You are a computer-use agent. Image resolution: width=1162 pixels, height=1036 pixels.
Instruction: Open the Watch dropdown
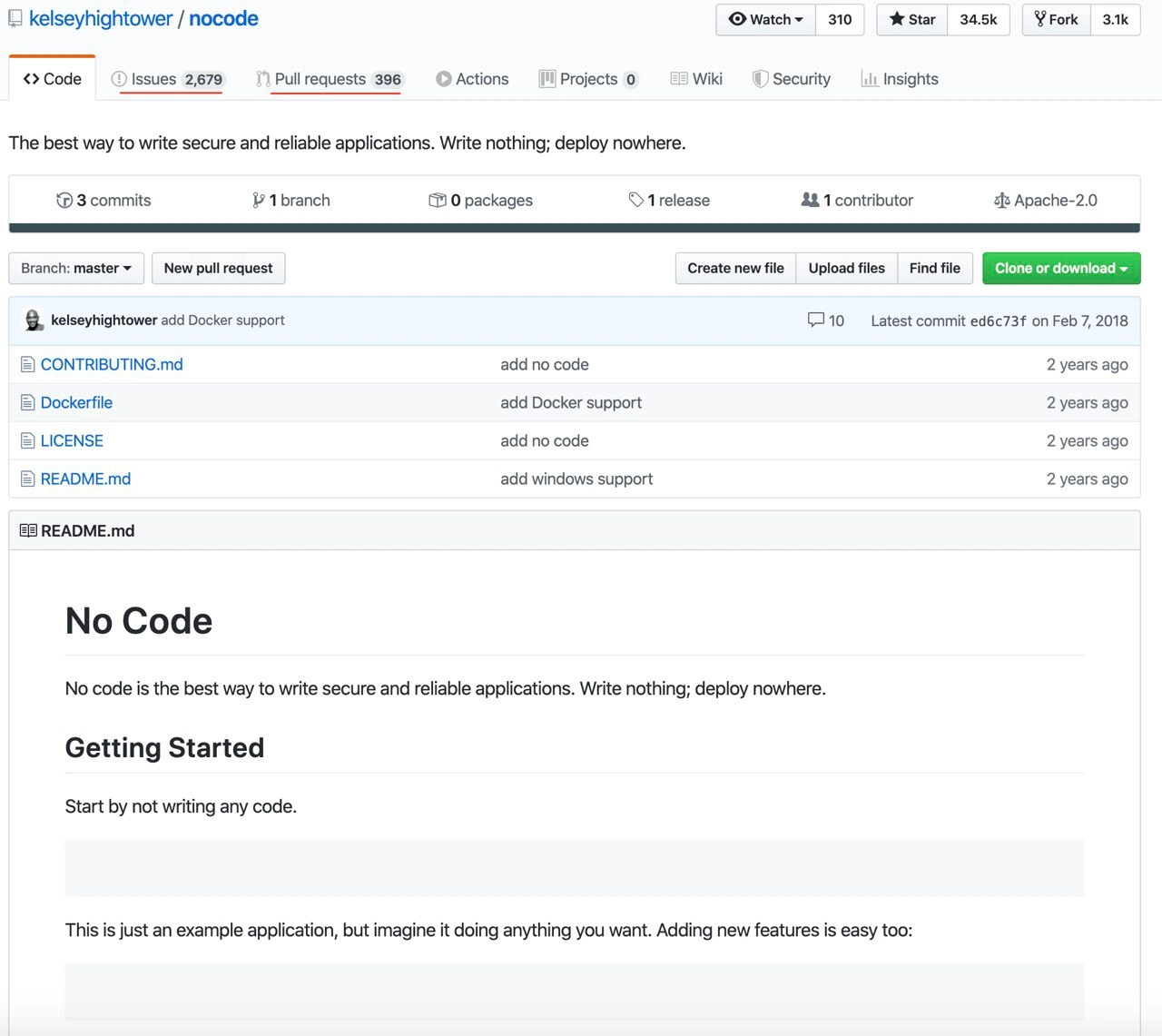767,19
